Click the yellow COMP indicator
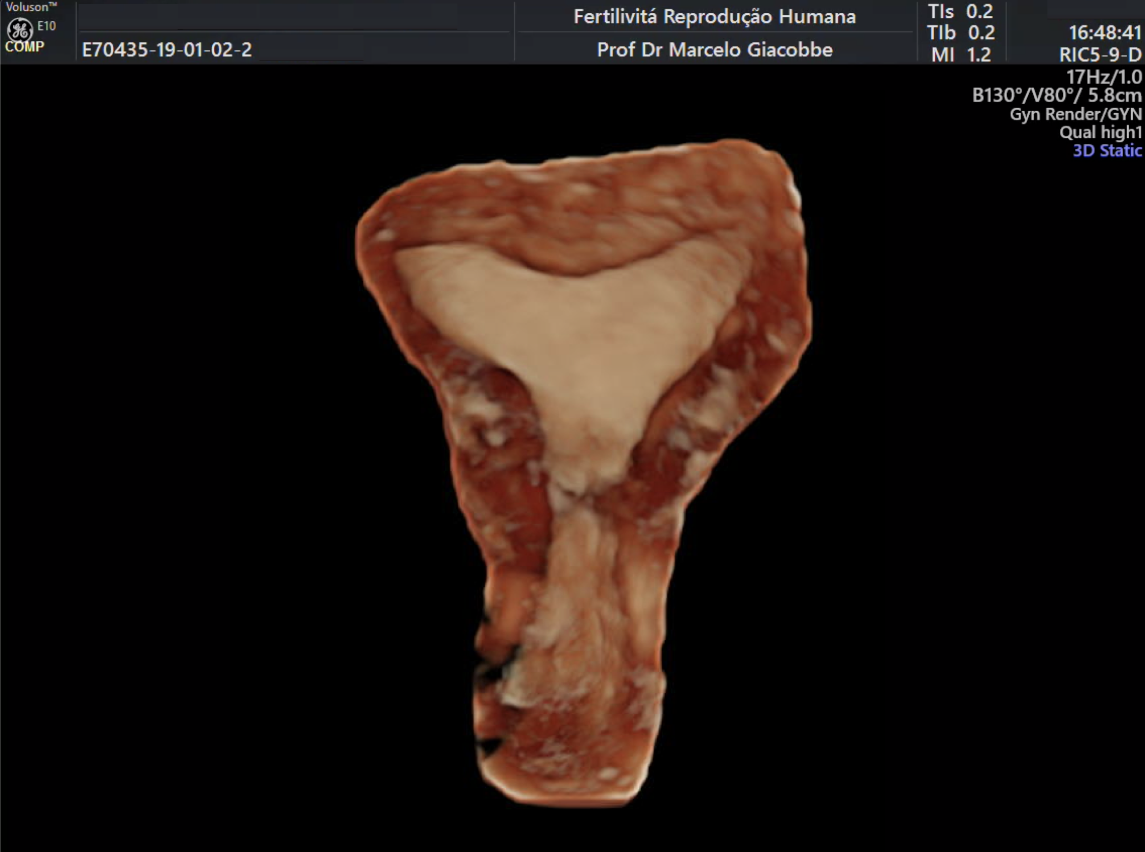1145x852 pixels. click(24, 47)
